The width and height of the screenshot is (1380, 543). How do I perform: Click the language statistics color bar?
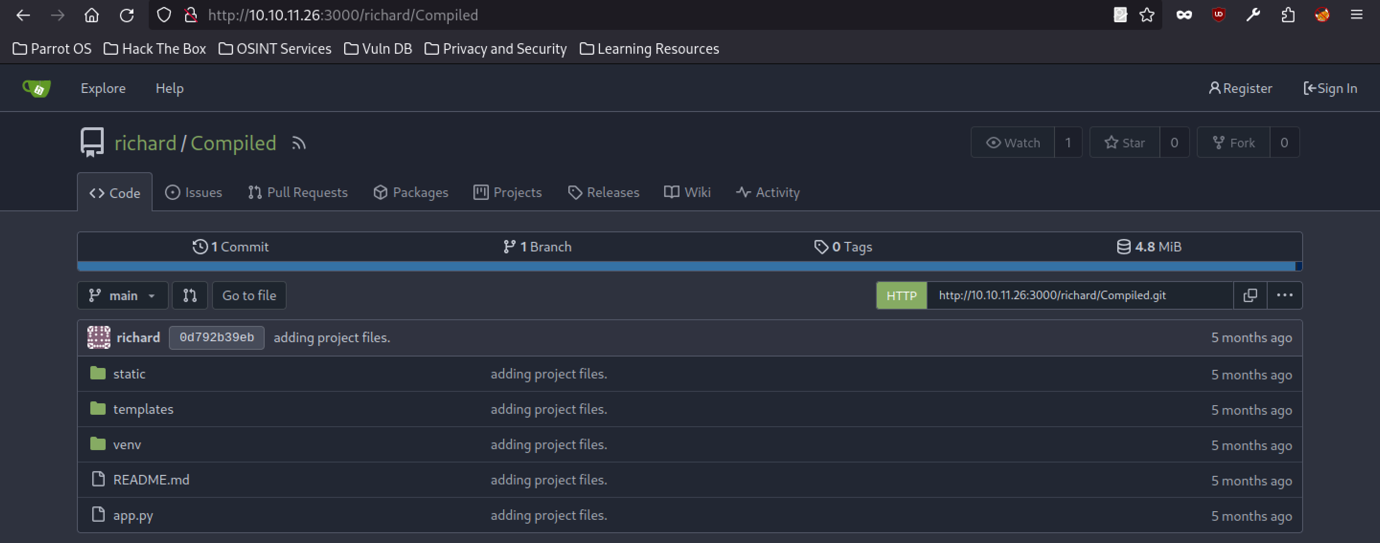(x=689, y=266)
